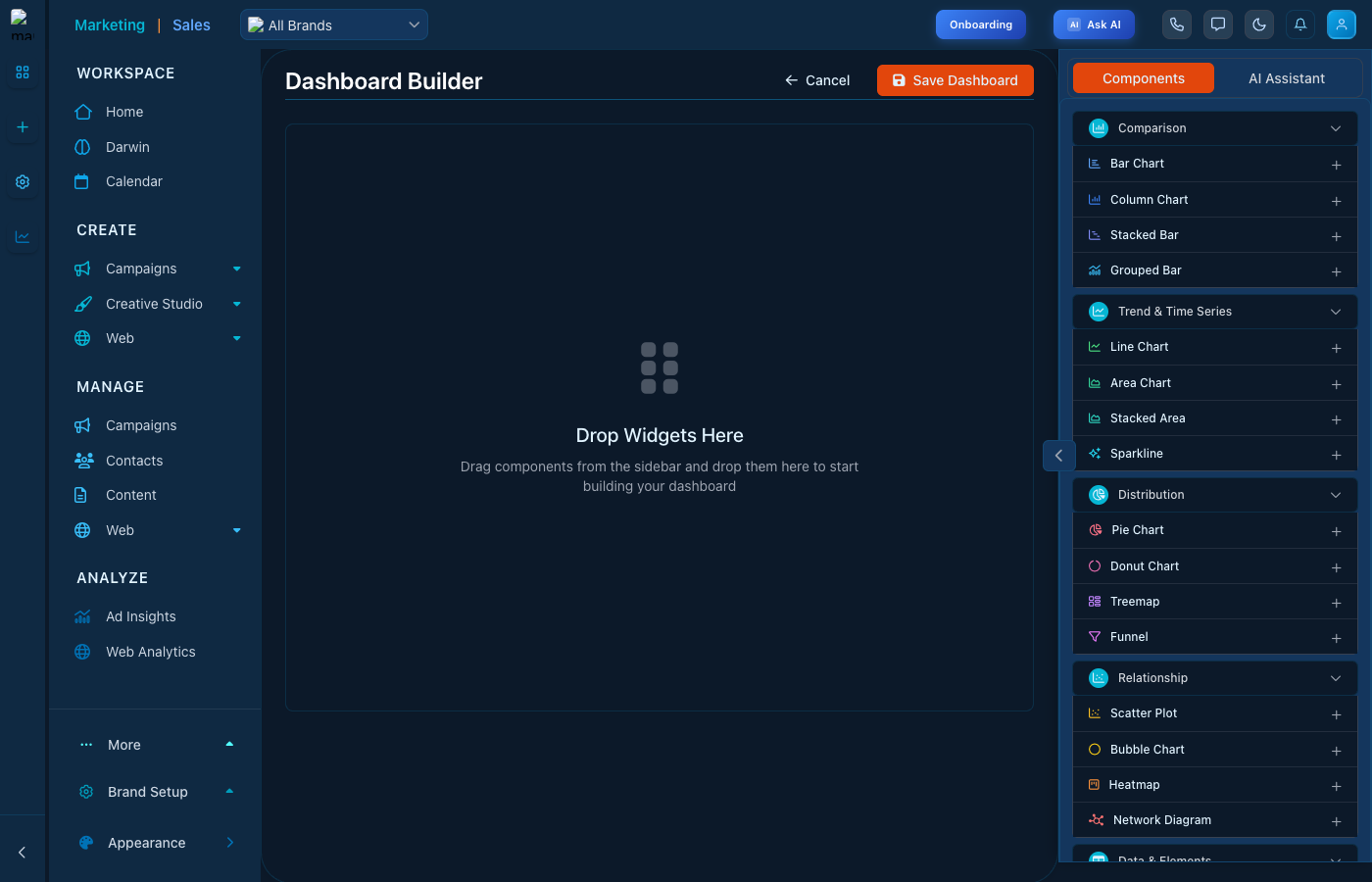Open the Onboarding button

point(981,24)
